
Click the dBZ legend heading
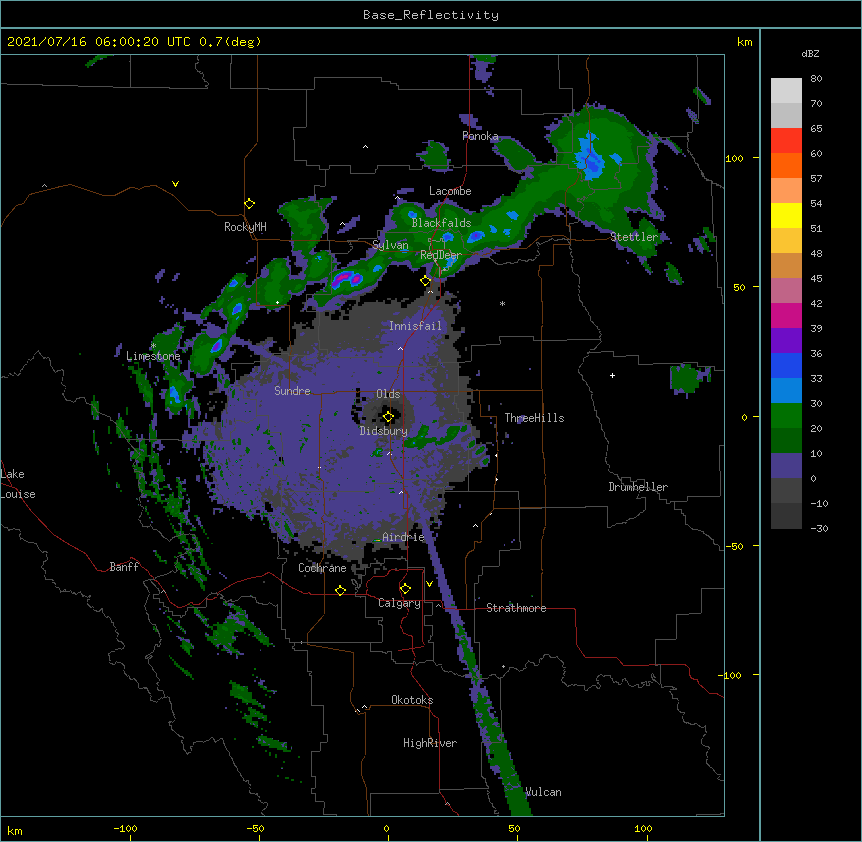(810, 54)
